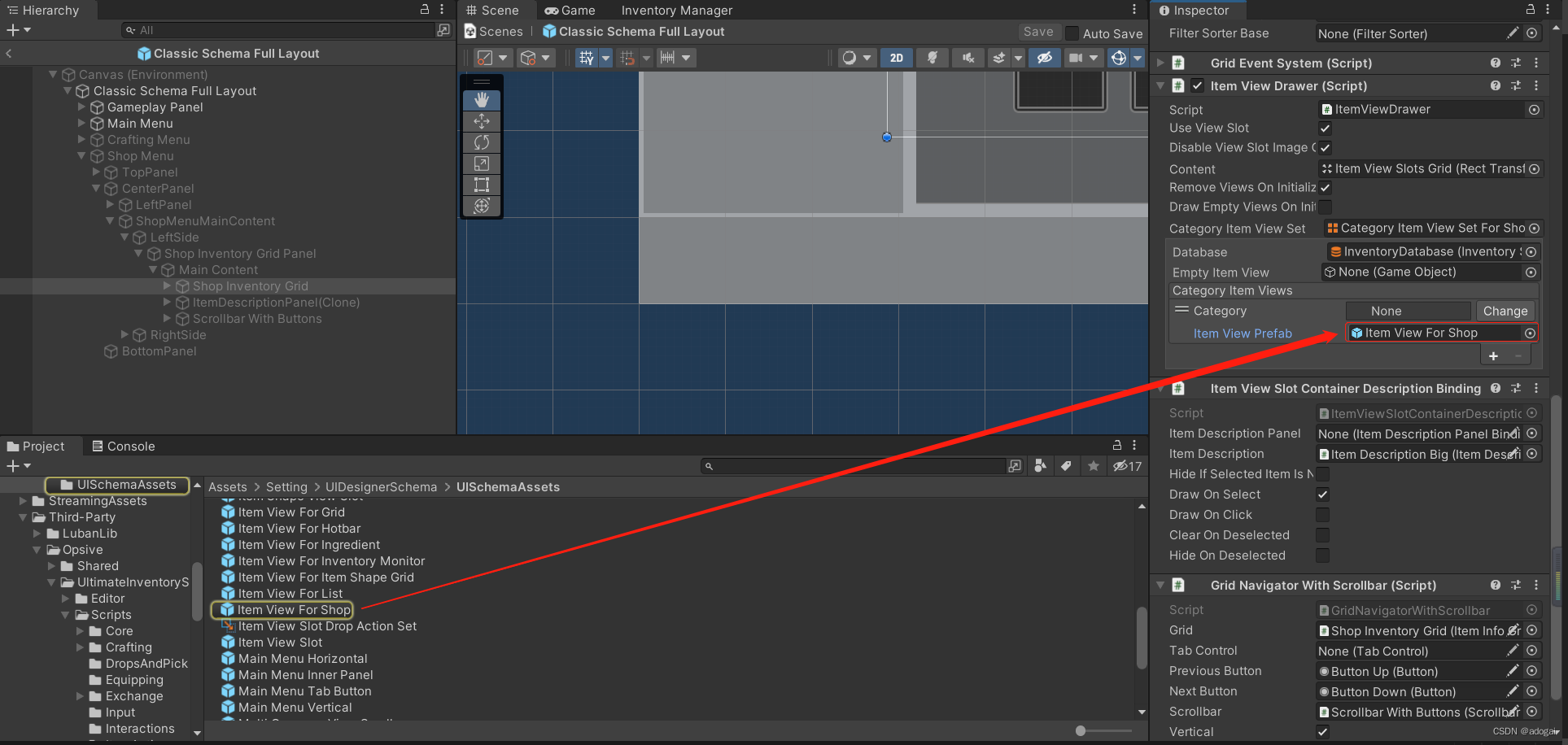Toggle hidden packages count icon showing 17
Screen dimensions: 1568x745
1128,466
